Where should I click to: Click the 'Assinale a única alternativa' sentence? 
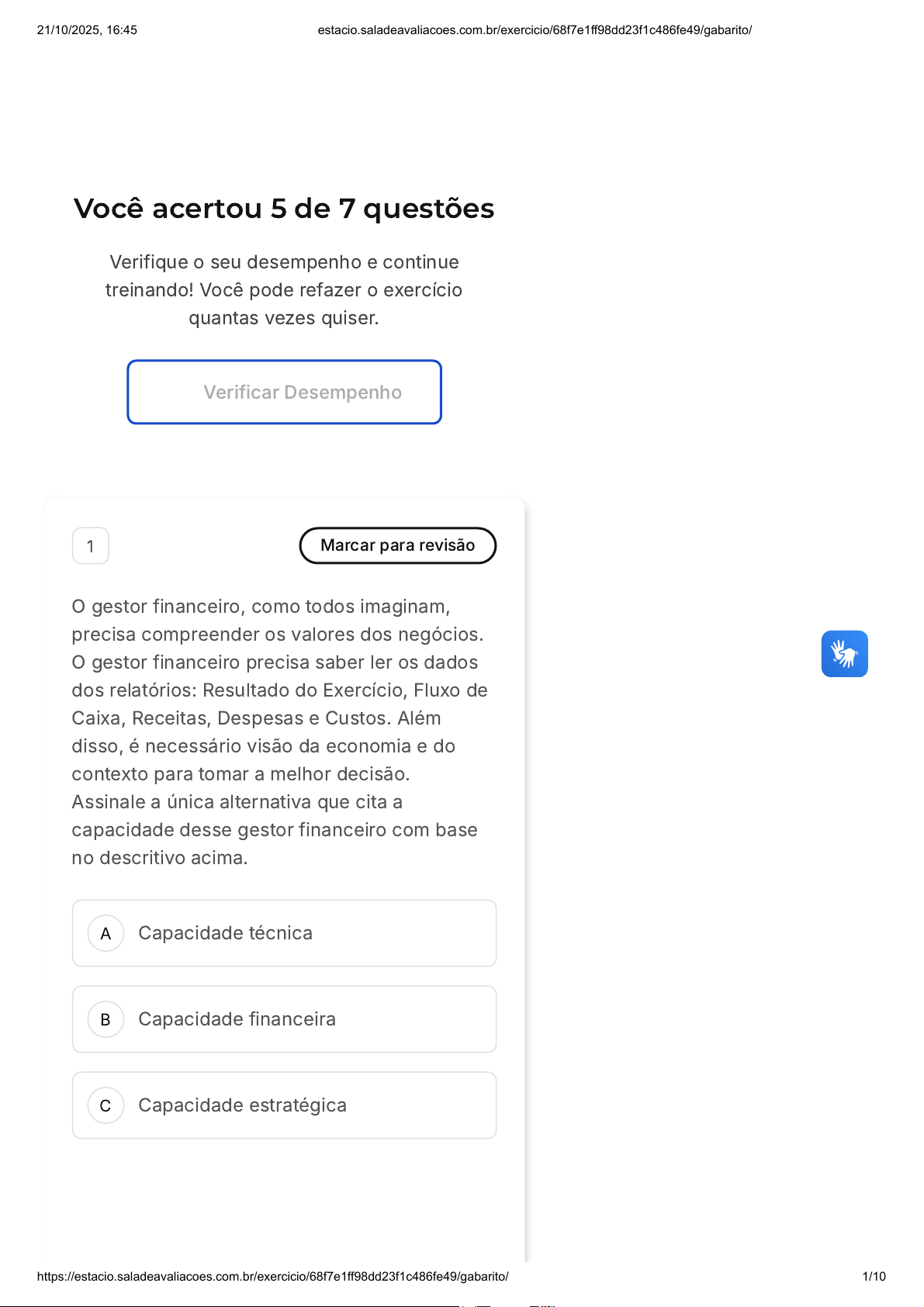point(237,802)
